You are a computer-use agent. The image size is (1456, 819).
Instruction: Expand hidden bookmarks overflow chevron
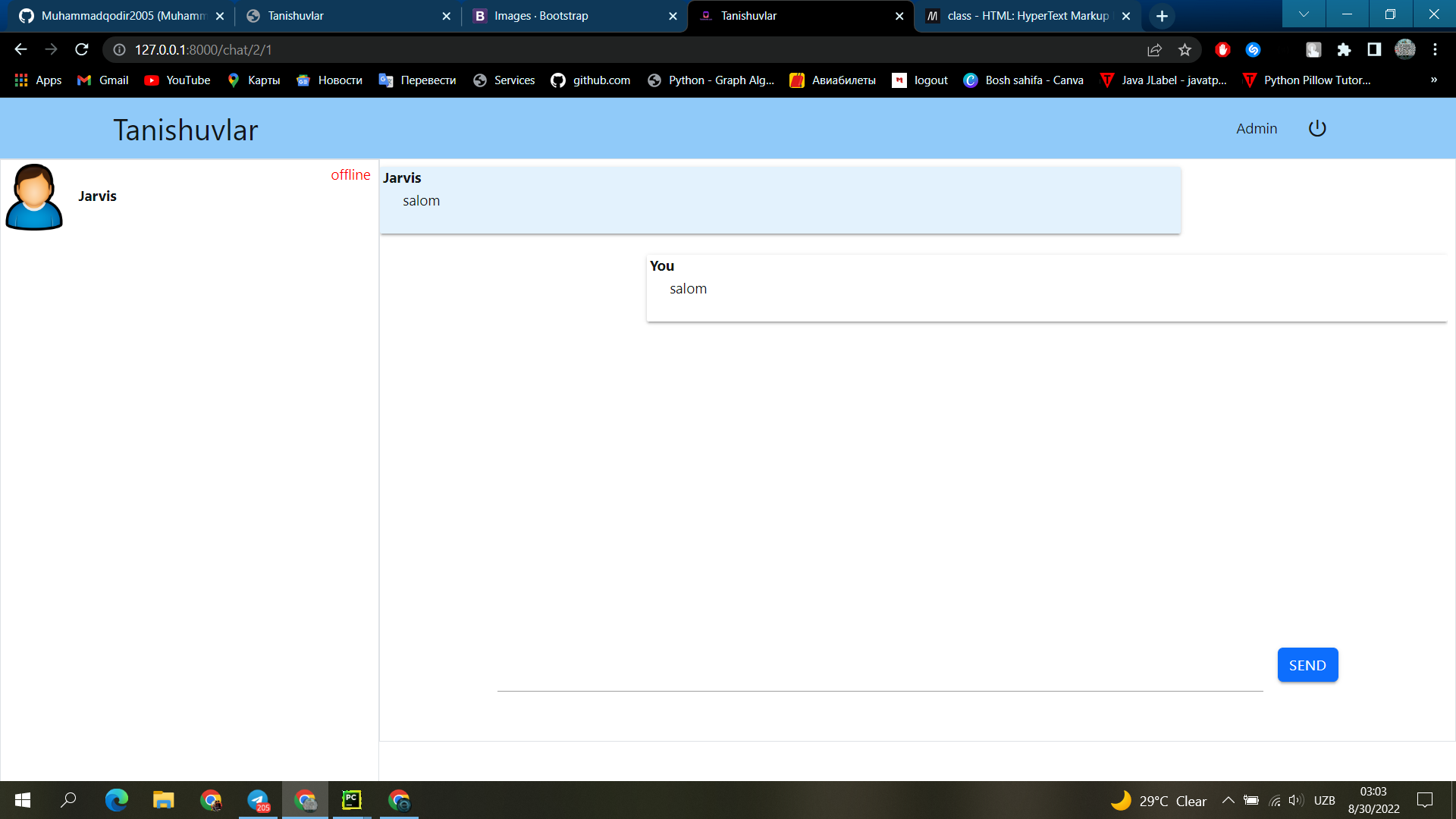pyautogui.click(x=1433, y=80)
